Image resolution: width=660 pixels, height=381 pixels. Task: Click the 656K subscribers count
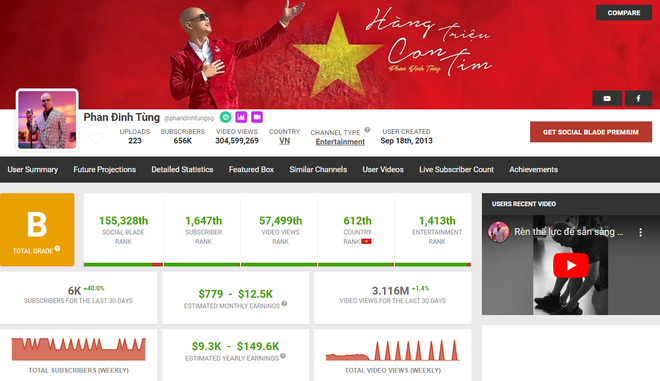pos(183,141)
